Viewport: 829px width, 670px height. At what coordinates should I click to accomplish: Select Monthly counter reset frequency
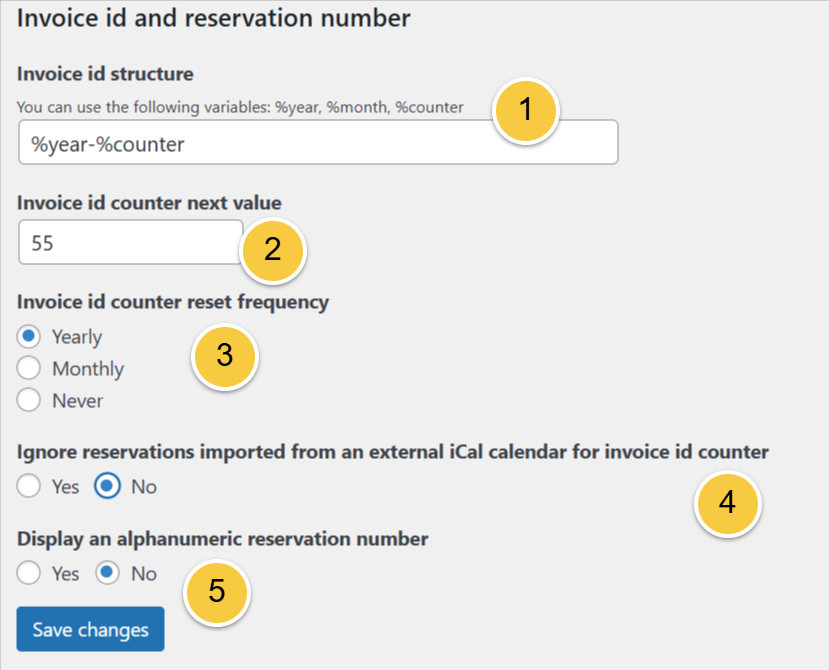click(x=29, y=369)
